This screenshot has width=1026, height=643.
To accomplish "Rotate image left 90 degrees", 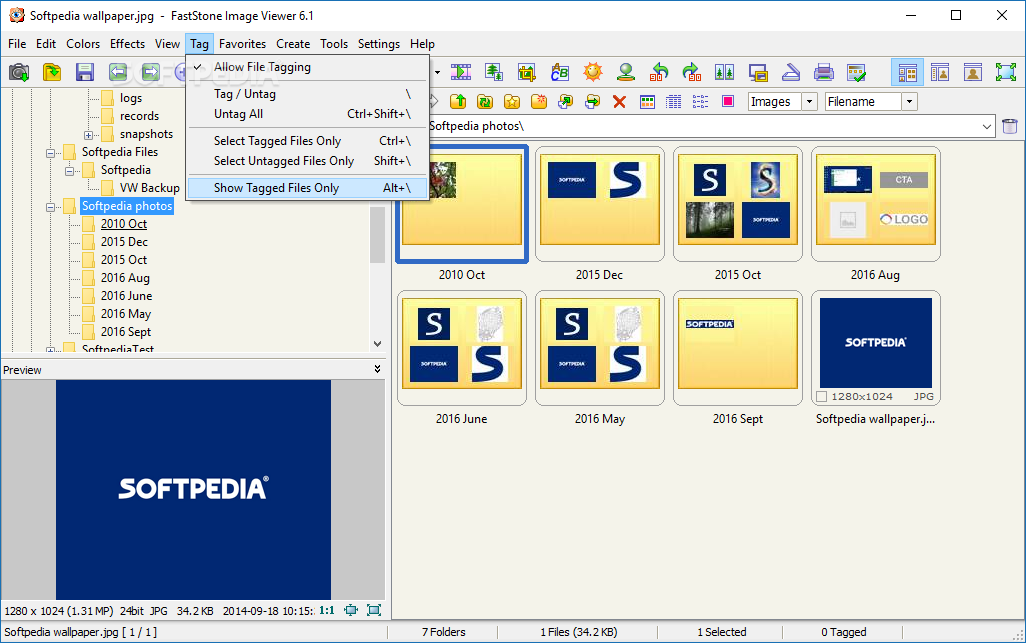I will [x=659, y=72].
